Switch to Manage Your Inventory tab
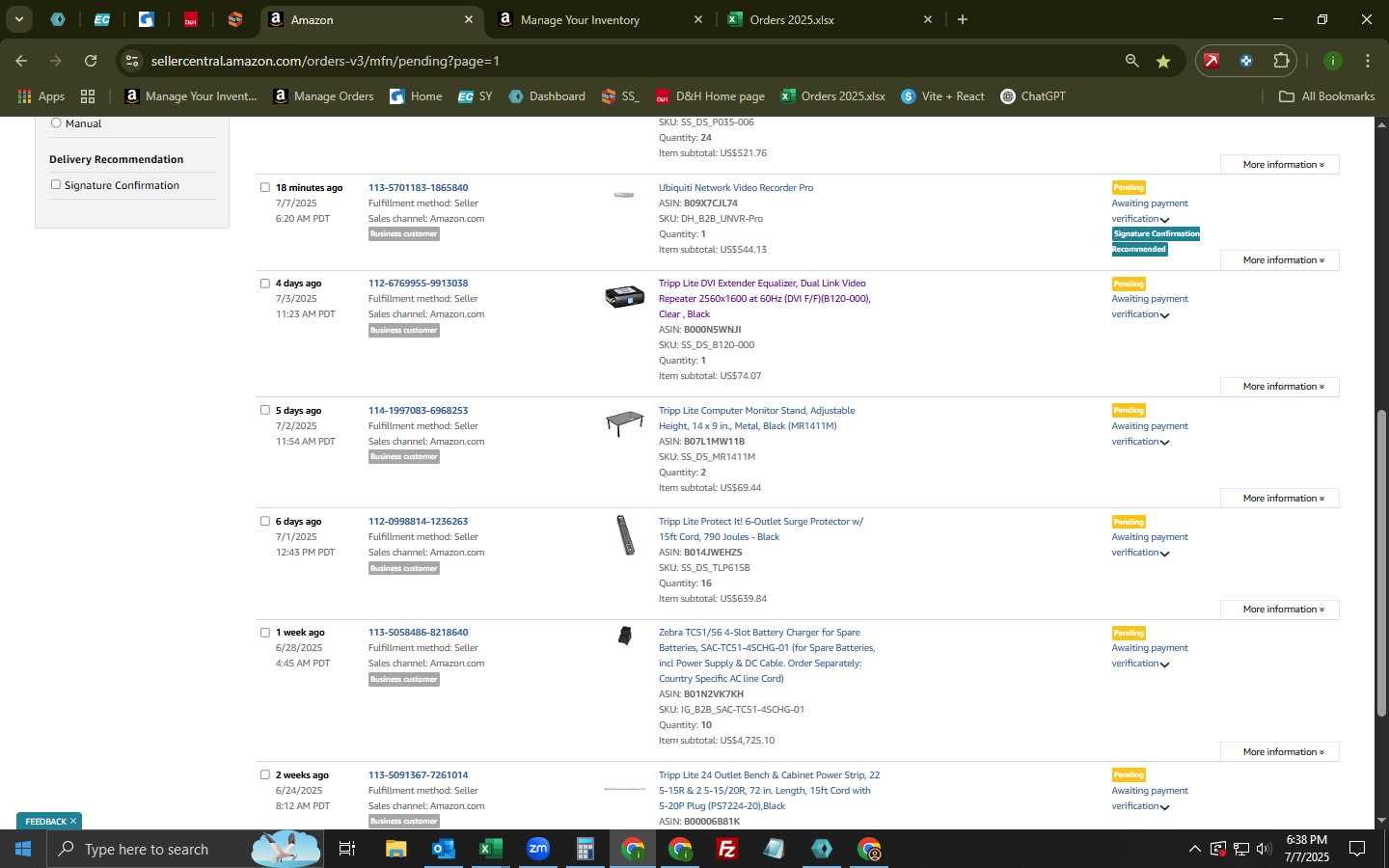Viewport: 1389px width, 868px height. (602, 19)
